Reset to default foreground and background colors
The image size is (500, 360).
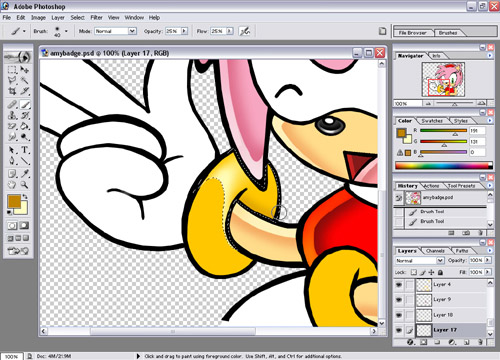[10, 212]
